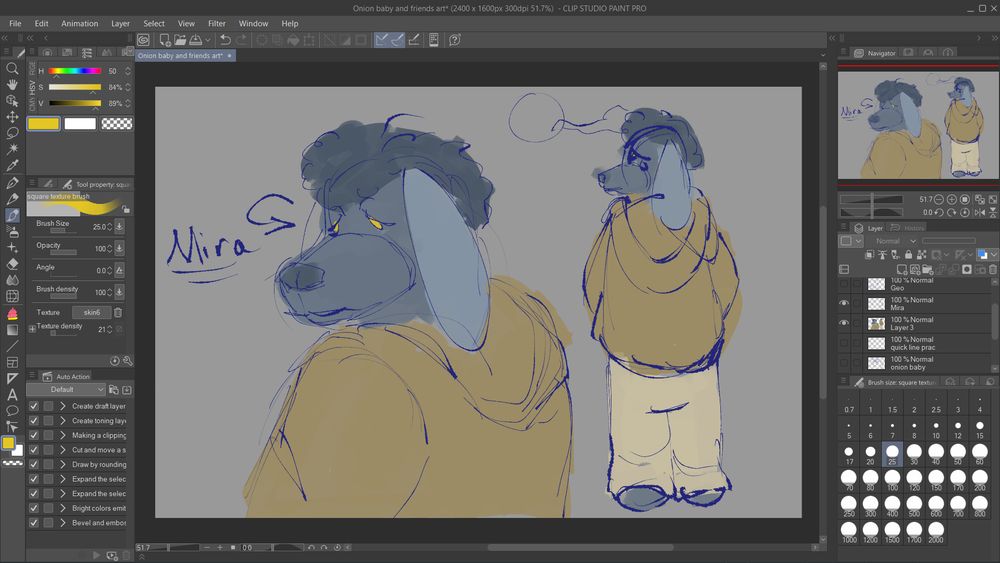The image size is (1000, 563).
Task: Switch to the History tab
Action: [908, 228]
